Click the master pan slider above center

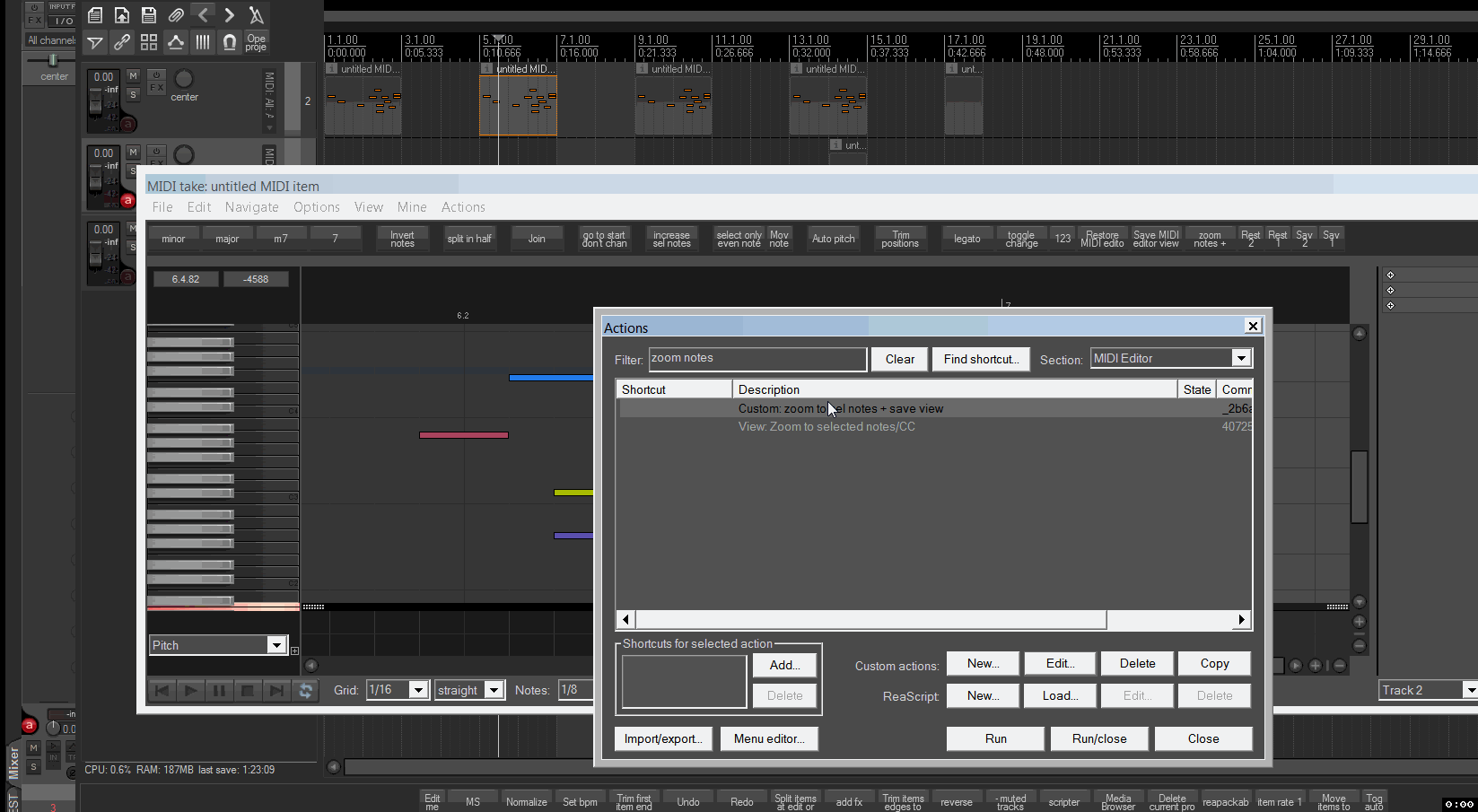pos(53,59)
